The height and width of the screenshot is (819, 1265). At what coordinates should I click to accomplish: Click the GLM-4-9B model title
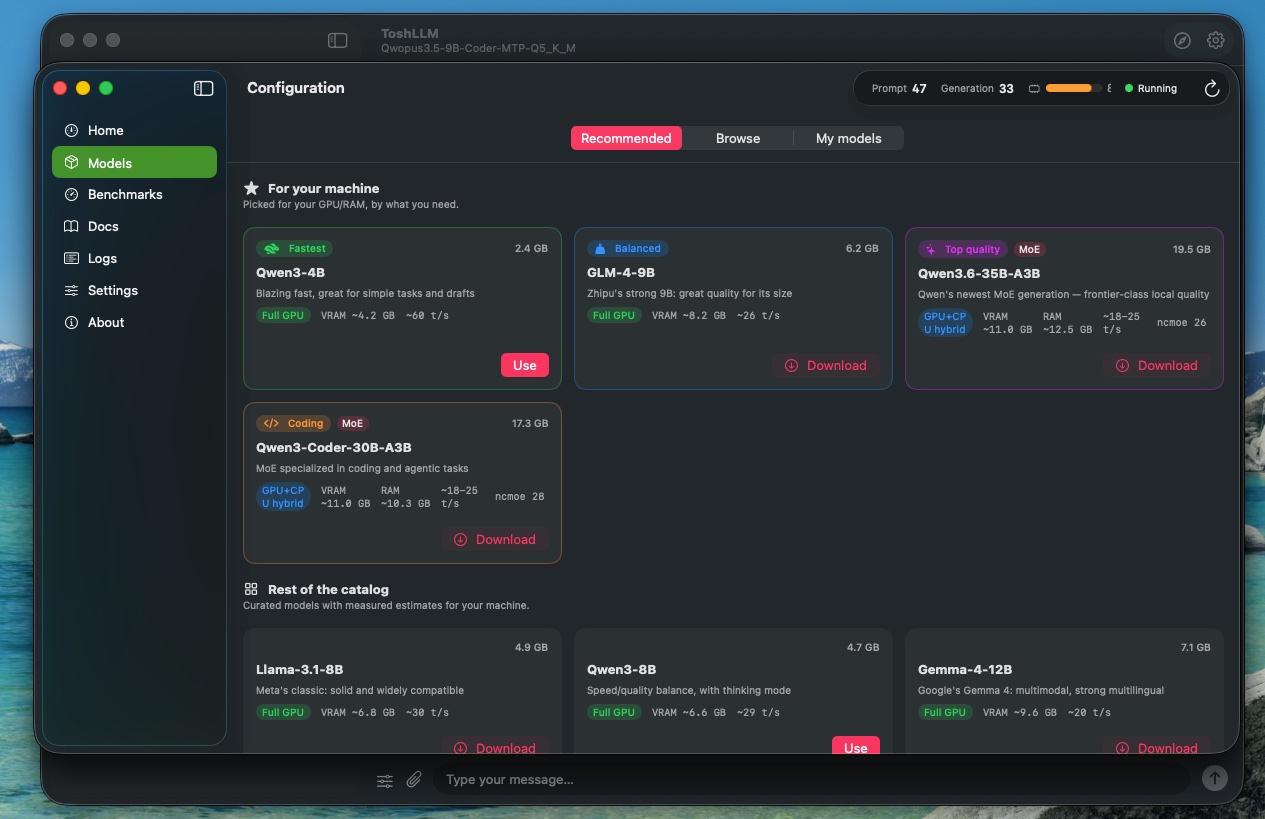click(621, 272)
